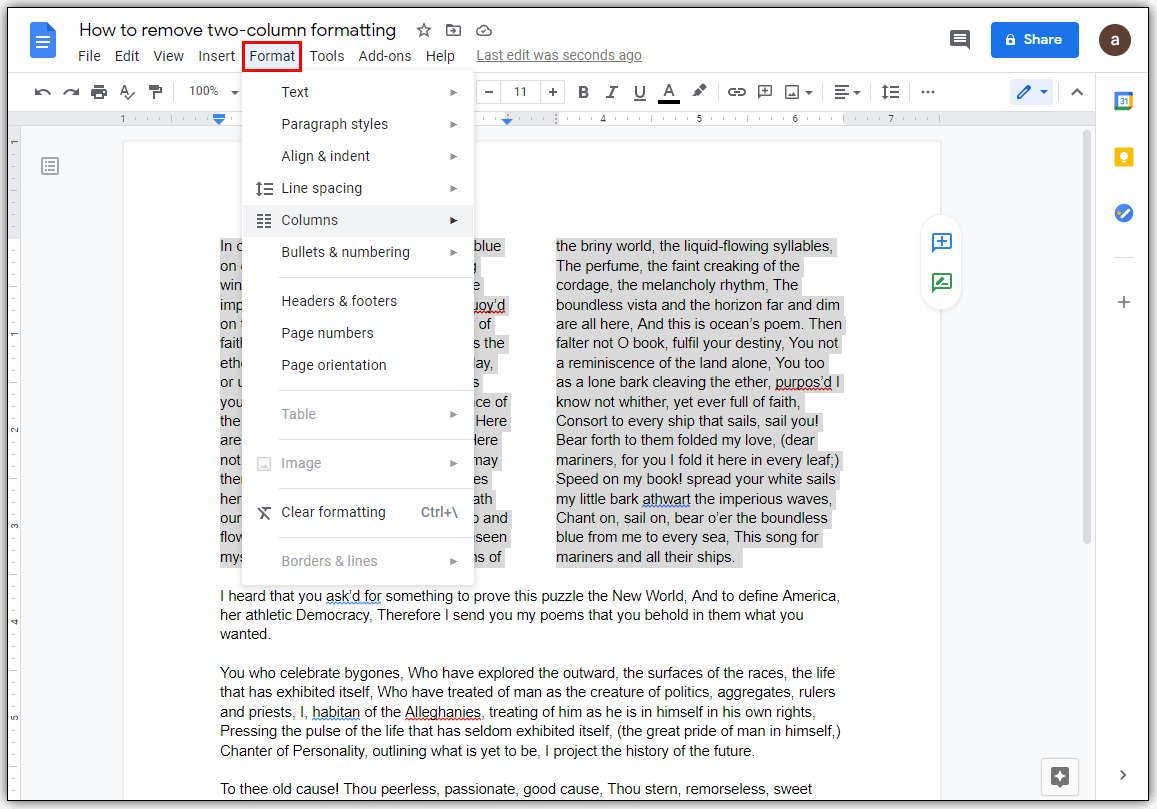Expand the Text submenu

click(358, 92)
